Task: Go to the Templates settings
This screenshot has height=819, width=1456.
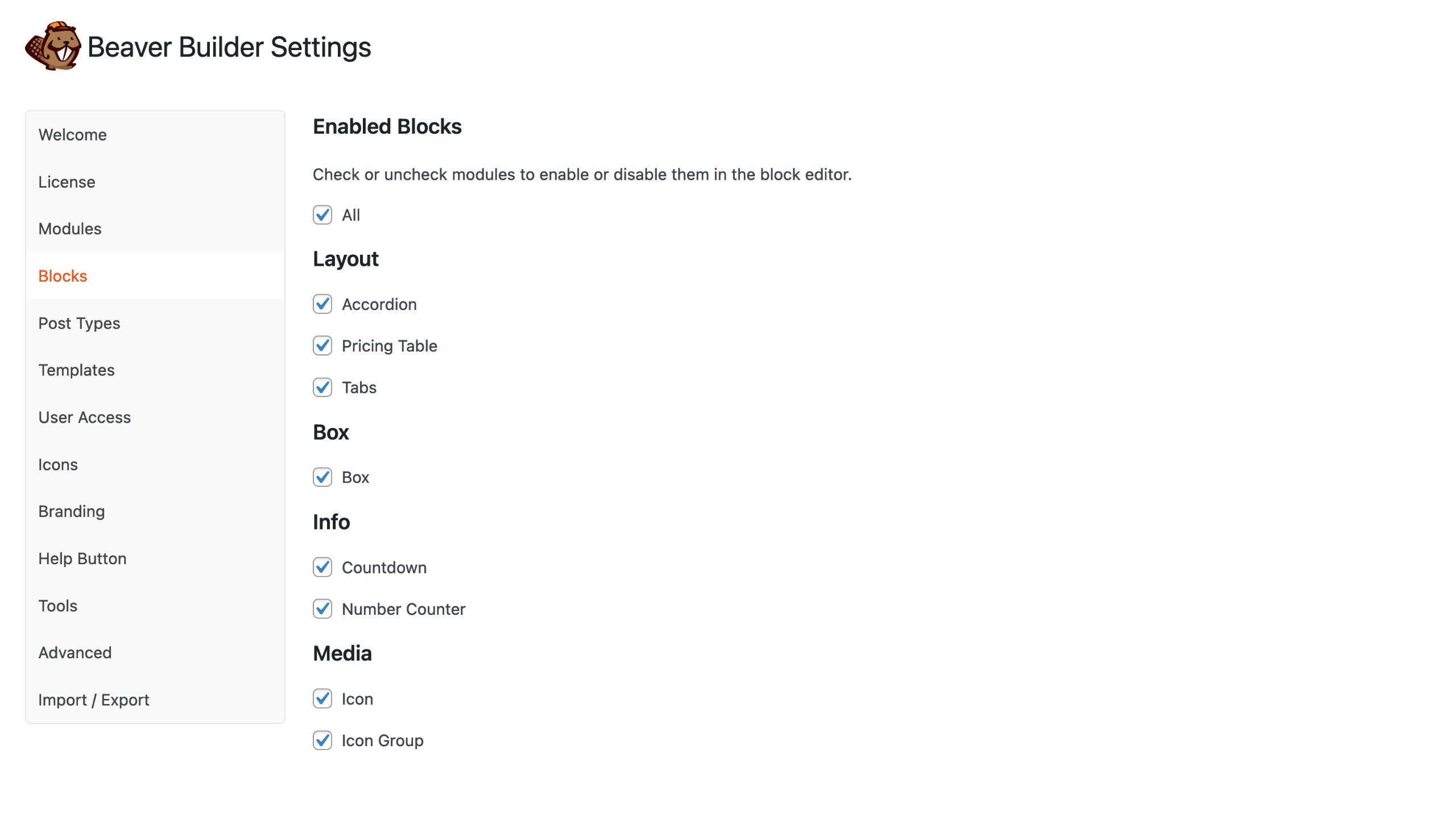Action: pos(76,370)
